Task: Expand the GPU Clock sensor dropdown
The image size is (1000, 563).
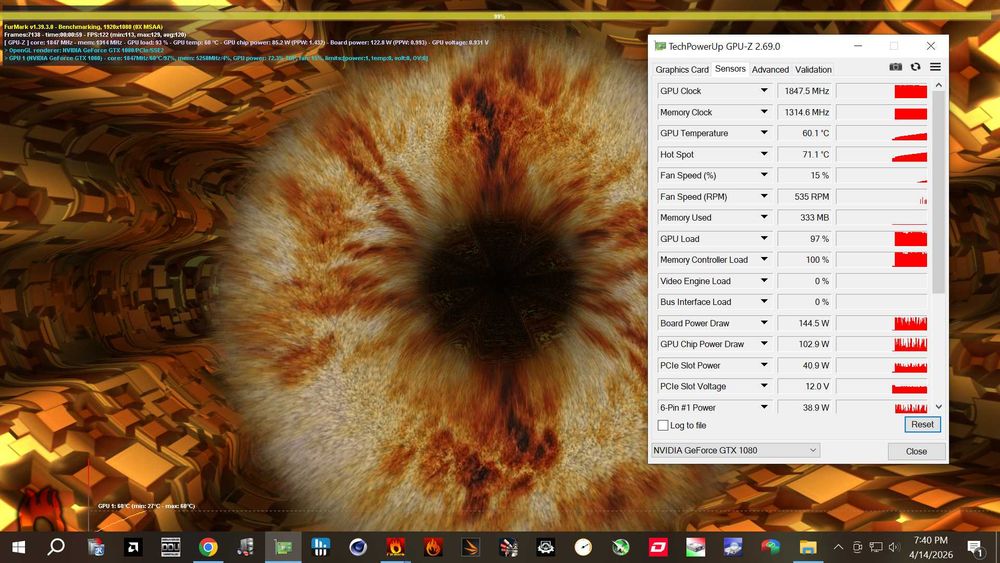Action: point(764,91)
